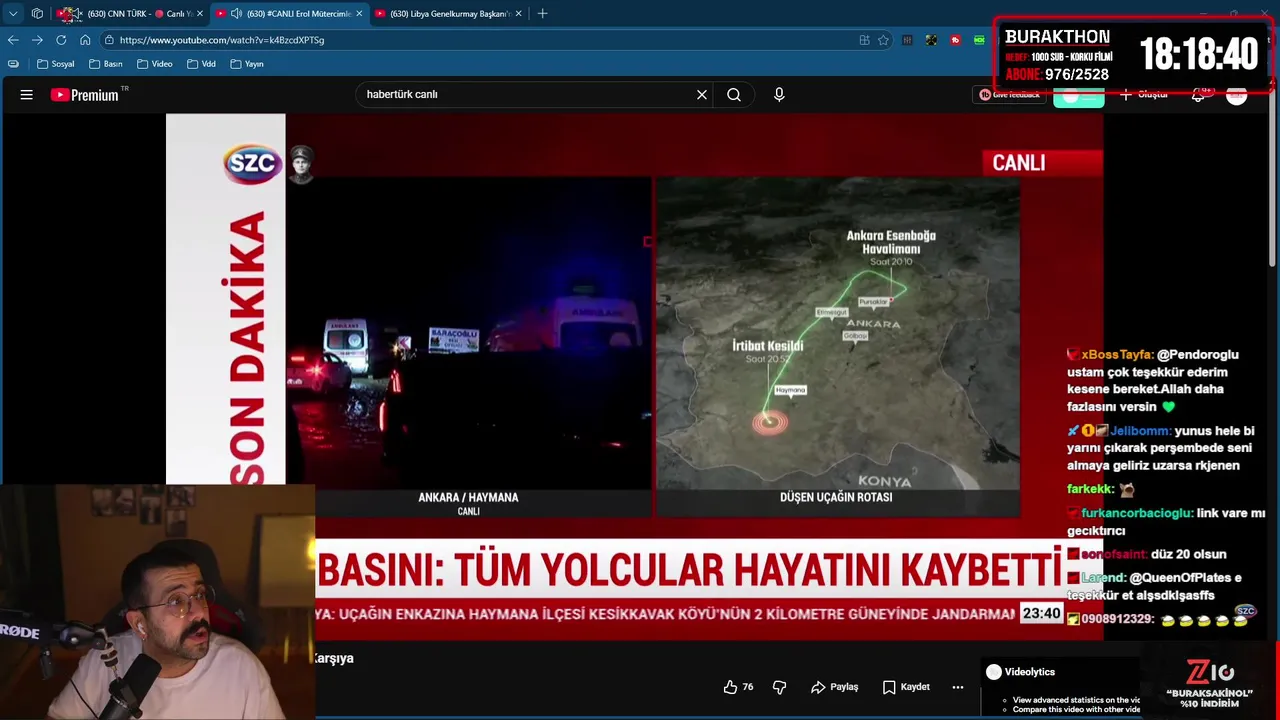1280x720 pixels.
Task: Switch to the Libya Genelkurmay Başkanı tab
Action: pos(448,14)
